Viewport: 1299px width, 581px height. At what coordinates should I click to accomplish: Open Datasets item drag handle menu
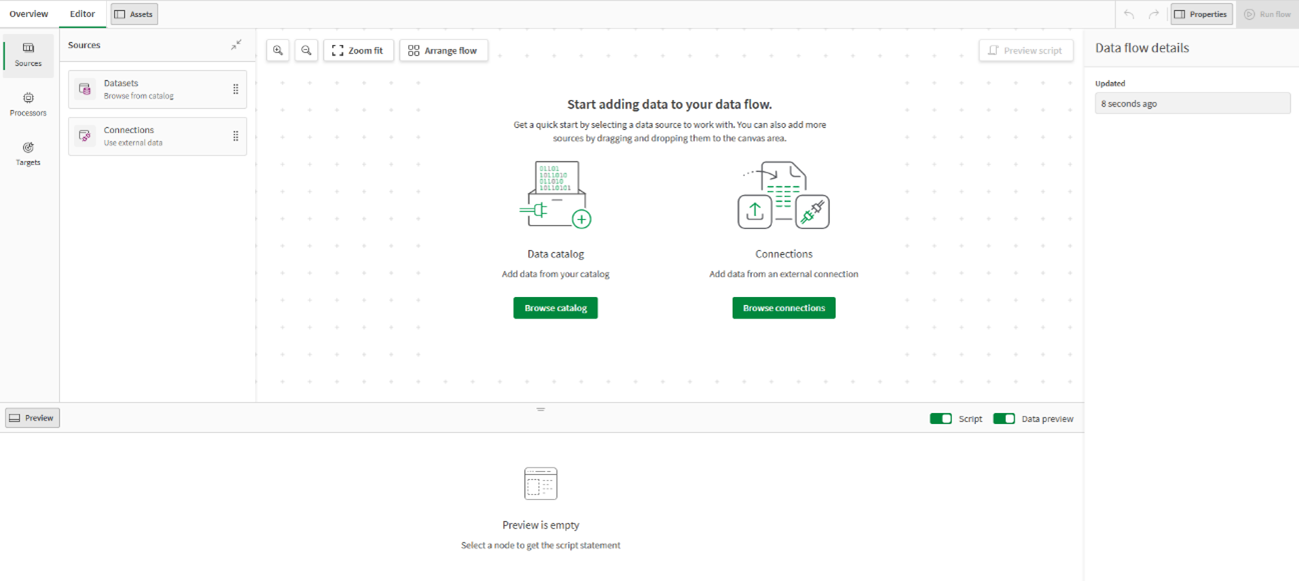point(236,89)
